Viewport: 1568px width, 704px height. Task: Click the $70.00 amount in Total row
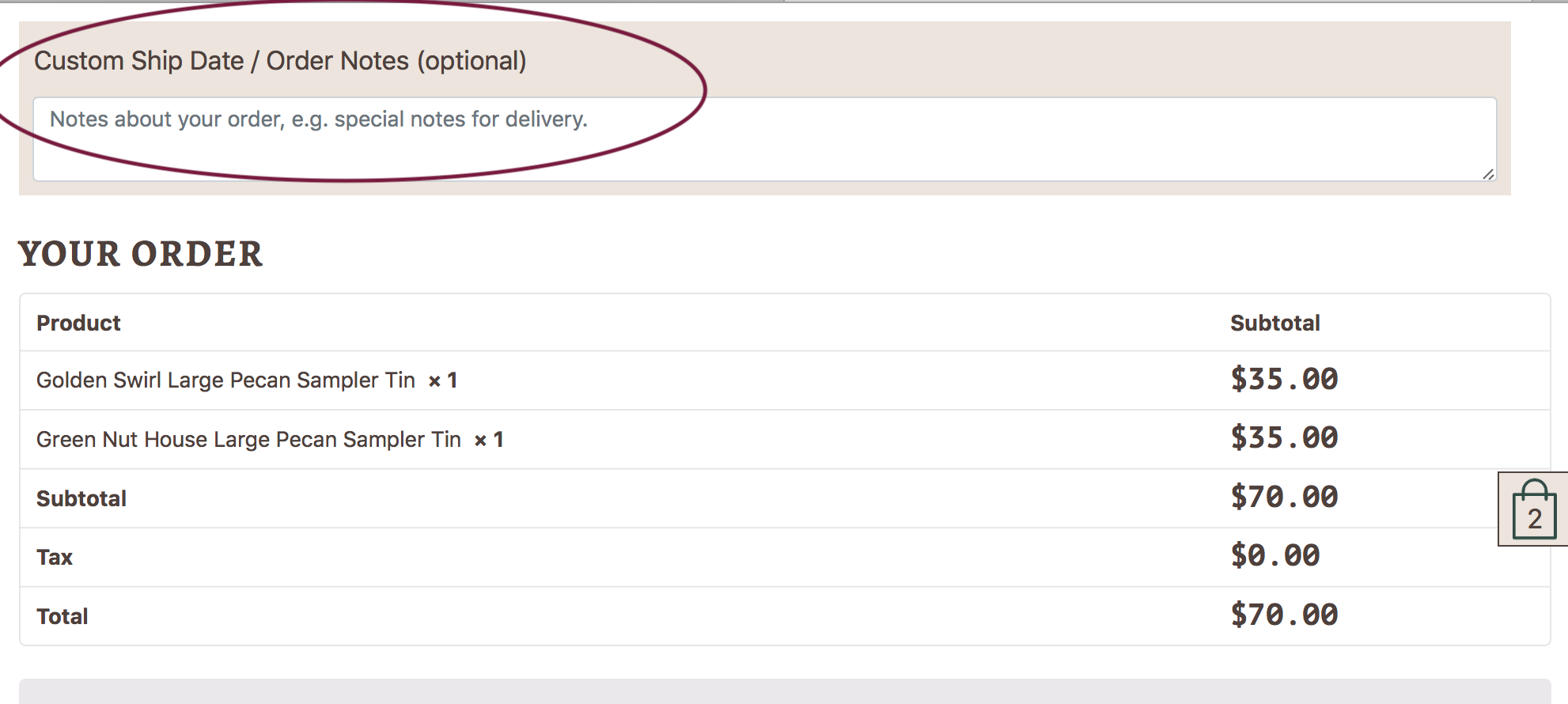[x=1283, y=615]
